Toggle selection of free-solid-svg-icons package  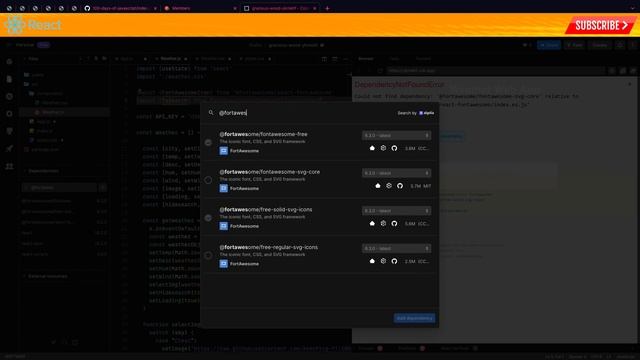coord(208,218)
